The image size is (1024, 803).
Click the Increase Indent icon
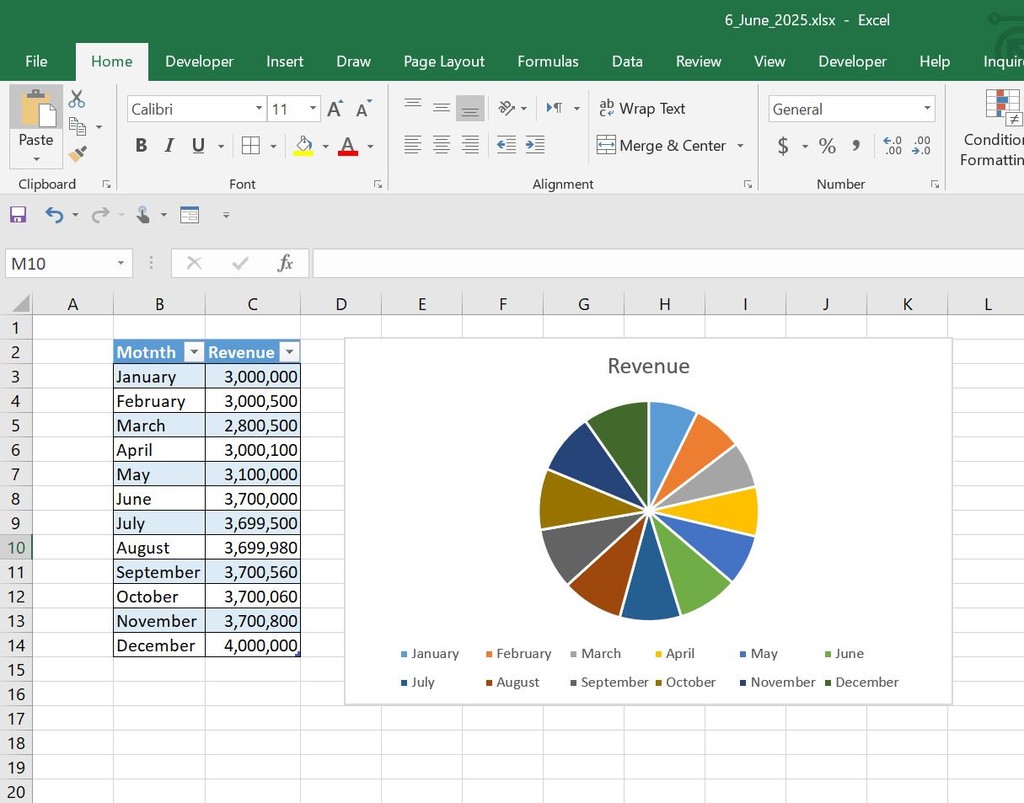click(535, 145)
